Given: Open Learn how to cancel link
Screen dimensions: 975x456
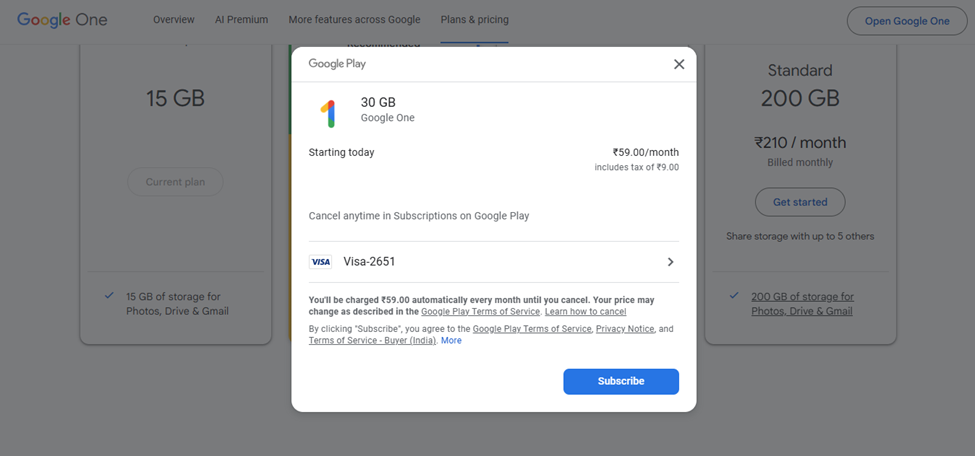Looking at the screenshot, I should tap(585, 312).
